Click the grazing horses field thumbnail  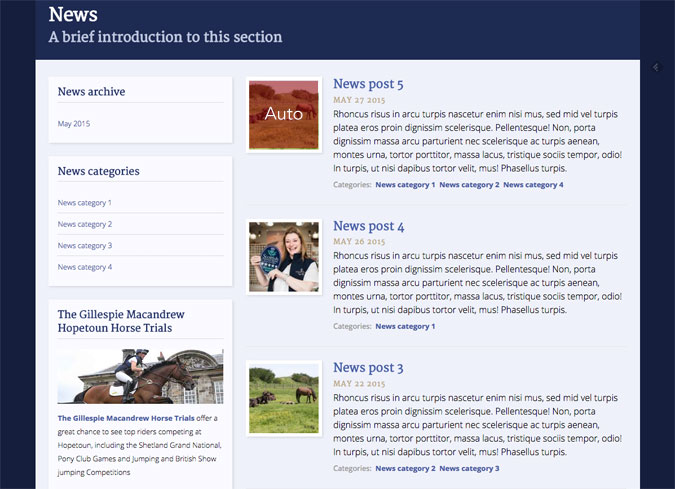[284, 399]
